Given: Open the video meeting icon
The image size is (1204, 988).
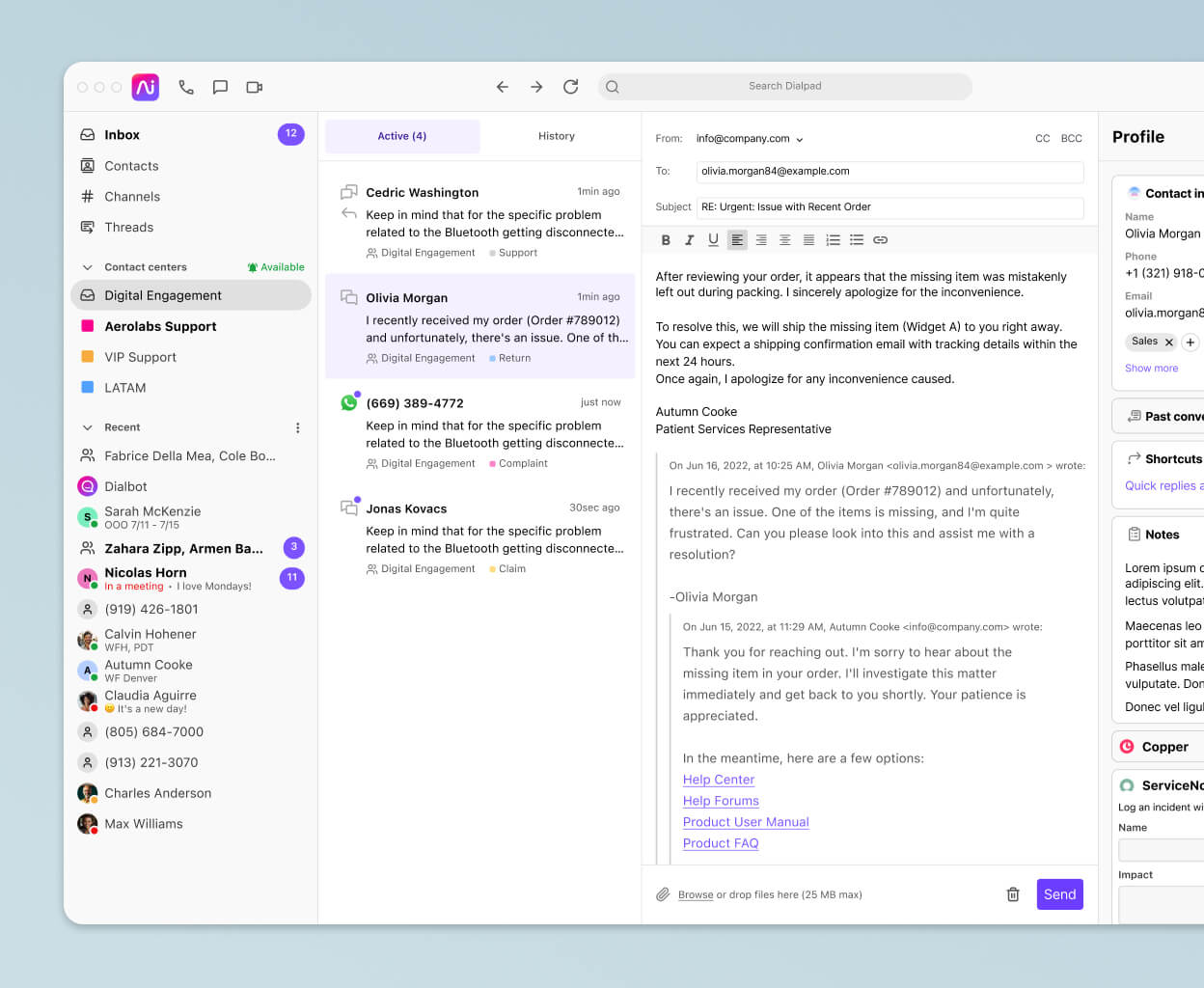Looking at the screenshot, I should click(x=254, y=87).
